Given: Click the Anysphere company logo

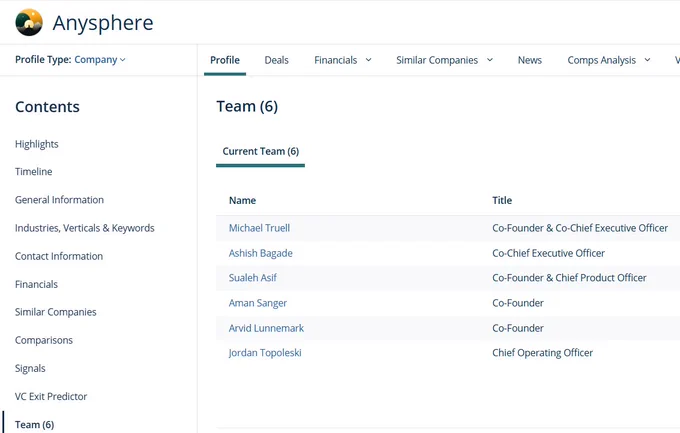Looking at the screenshot, I should tap(29, 23).
